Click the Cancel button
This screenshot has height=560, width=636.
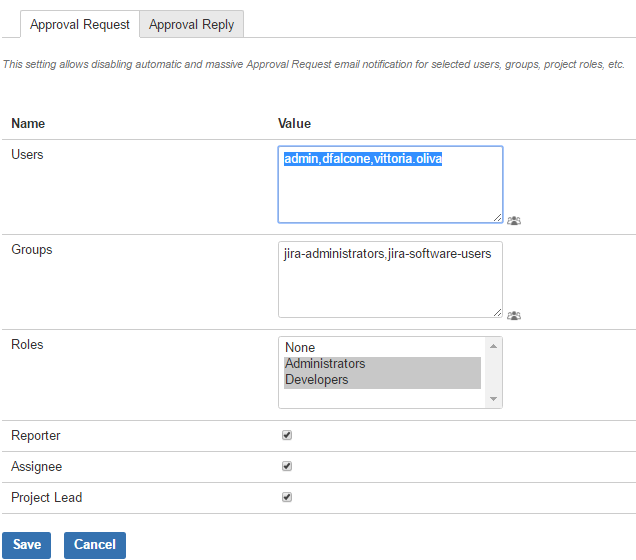(x=95, y=545)
